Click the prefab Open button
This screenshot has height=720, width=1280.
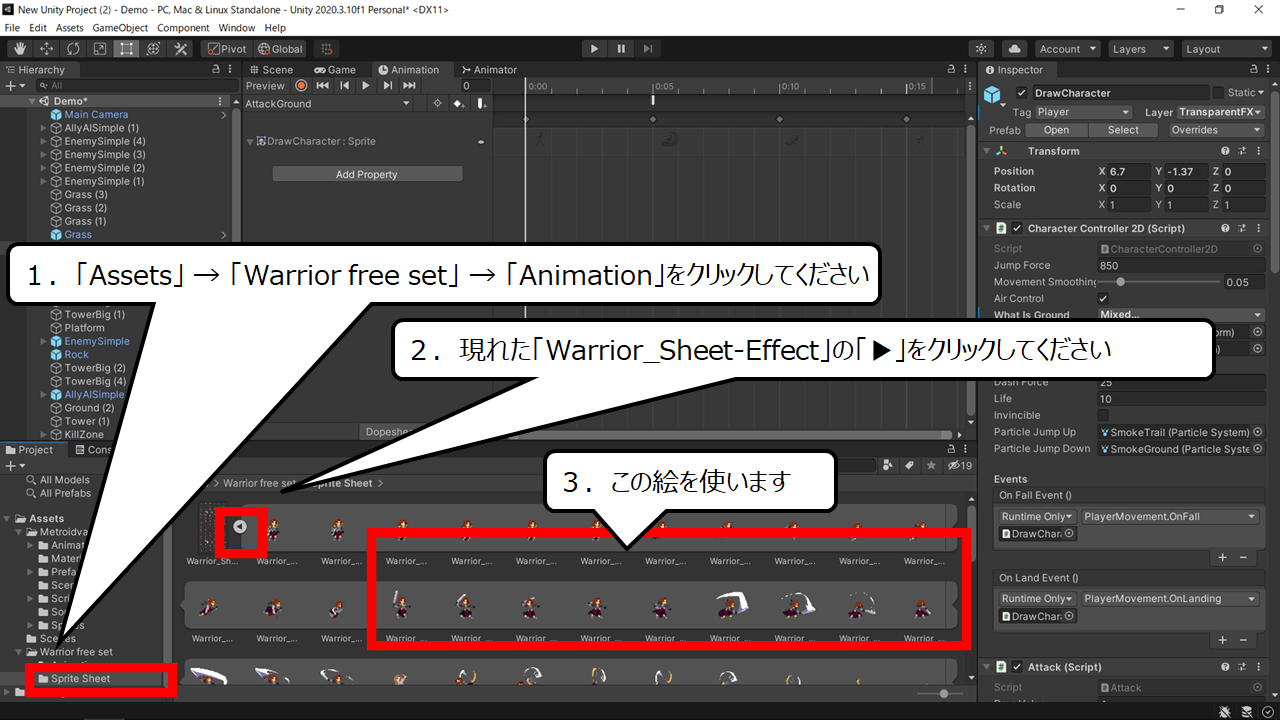1056,130
